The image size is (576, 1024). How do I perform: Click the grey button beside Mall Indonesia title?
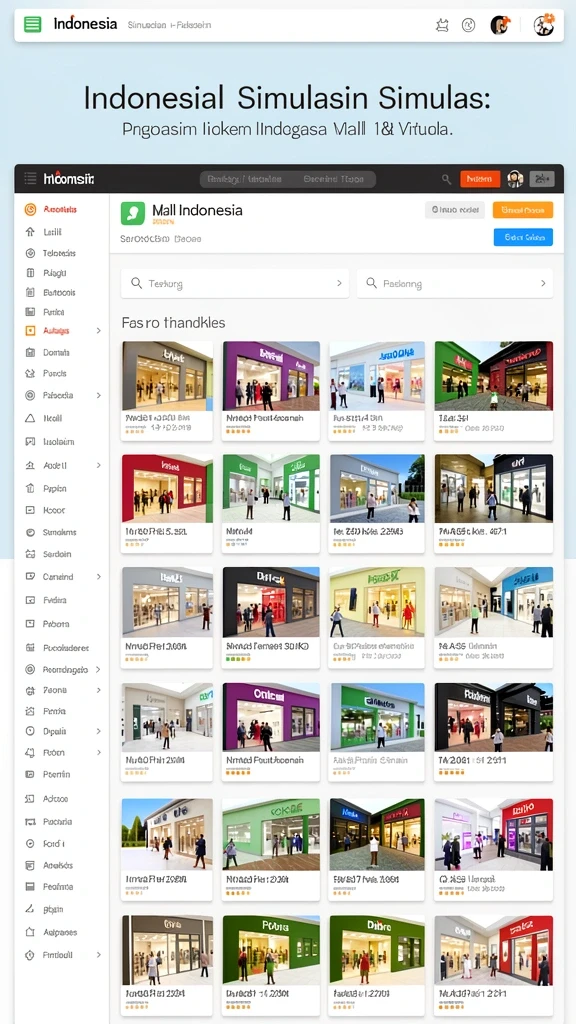click(455, 210)
